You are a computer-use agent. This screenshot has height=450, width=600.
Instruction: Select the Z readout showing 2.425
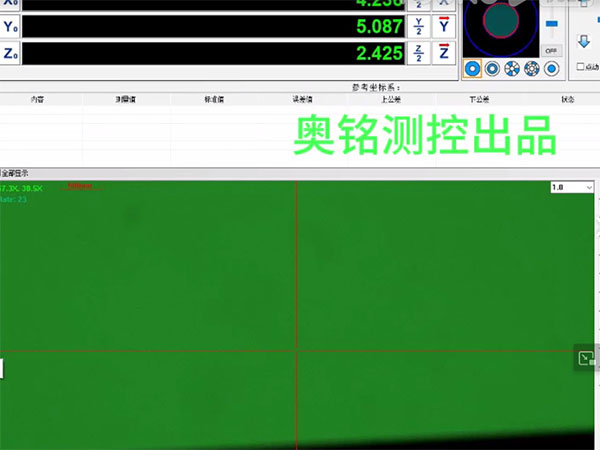click(213, 53)
